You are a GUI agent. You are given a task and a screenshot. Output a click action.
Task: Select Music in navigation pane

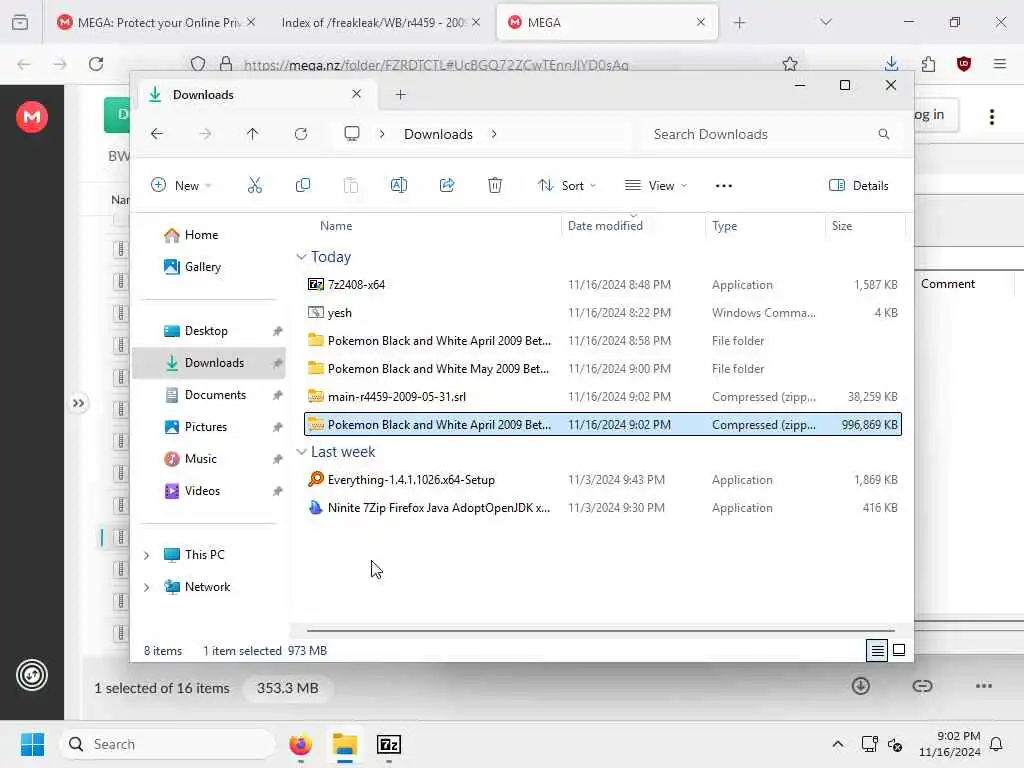tap(200, 458)
